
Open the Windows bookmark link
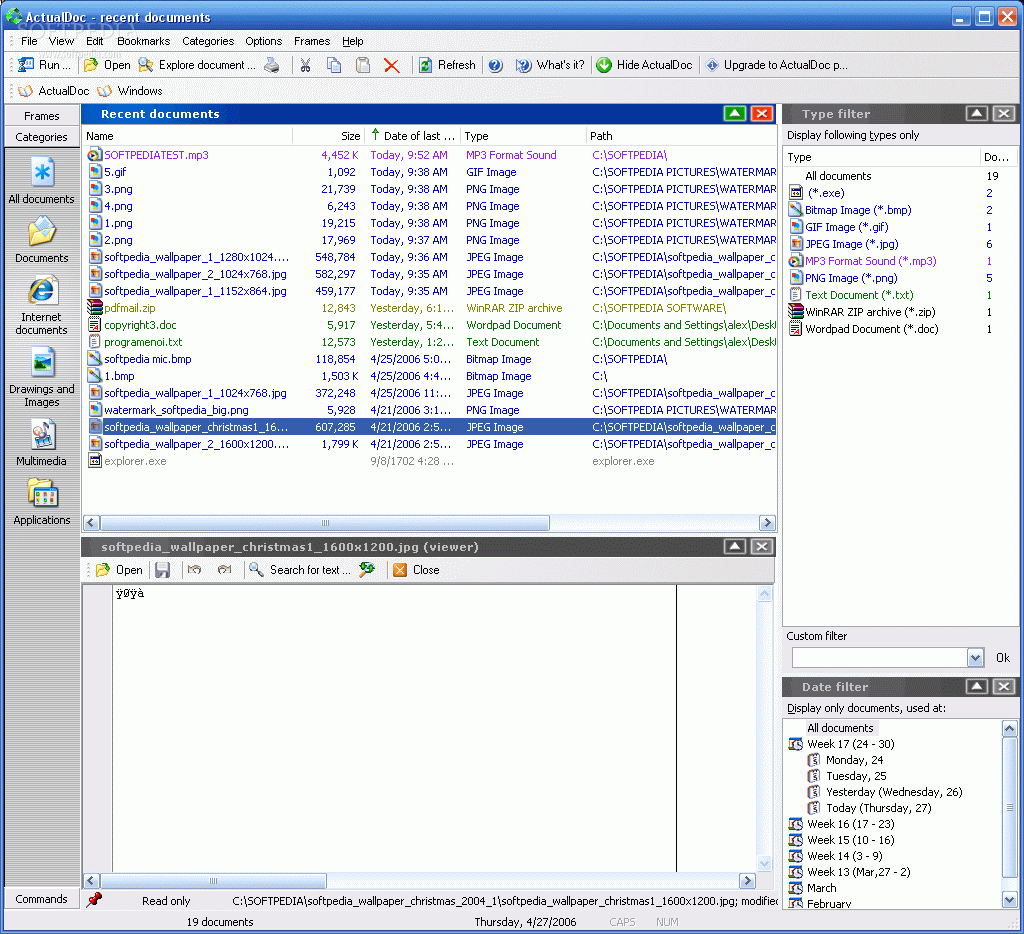point(130,91)
